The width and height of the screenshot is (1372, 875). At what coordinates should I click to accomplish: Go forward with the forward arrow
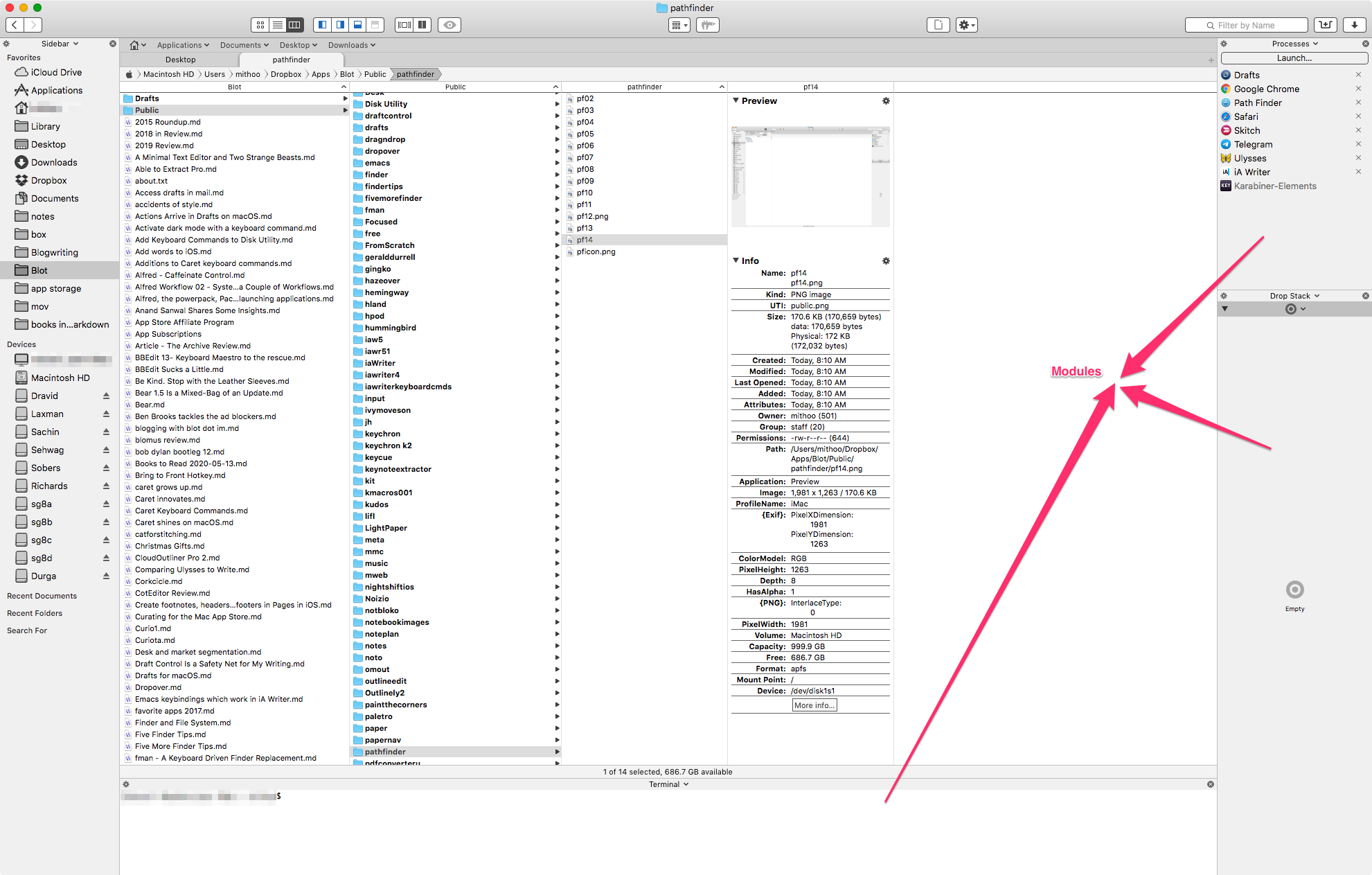click(33, 25)
